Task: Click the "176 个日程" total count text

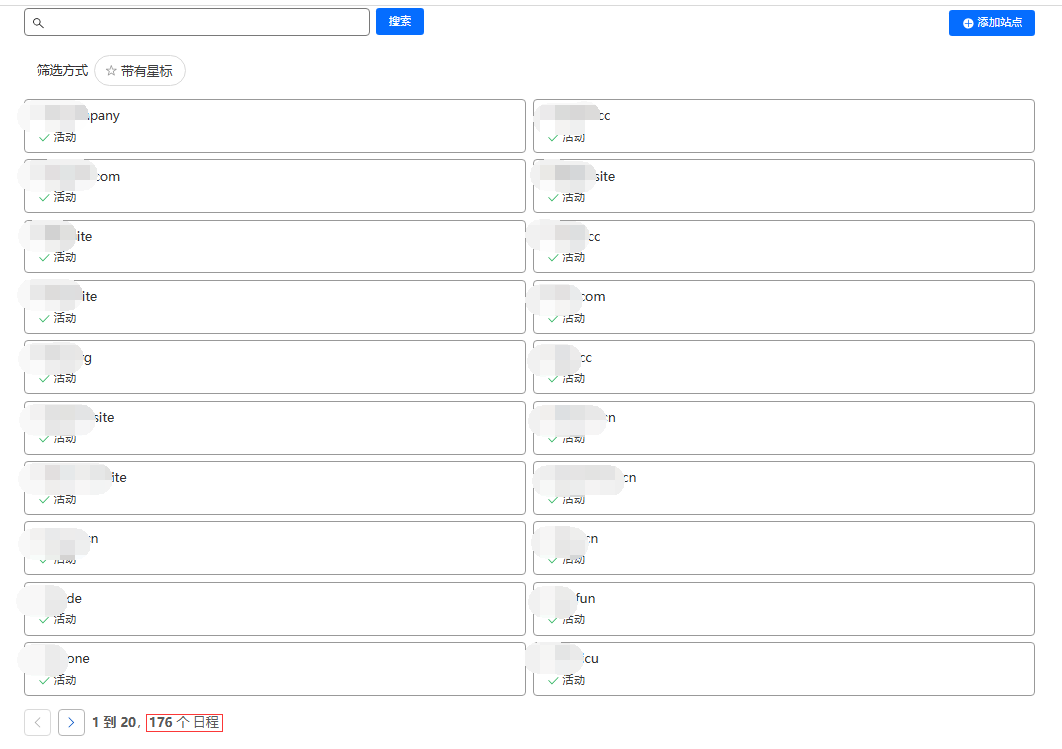Action: (184, 722)
